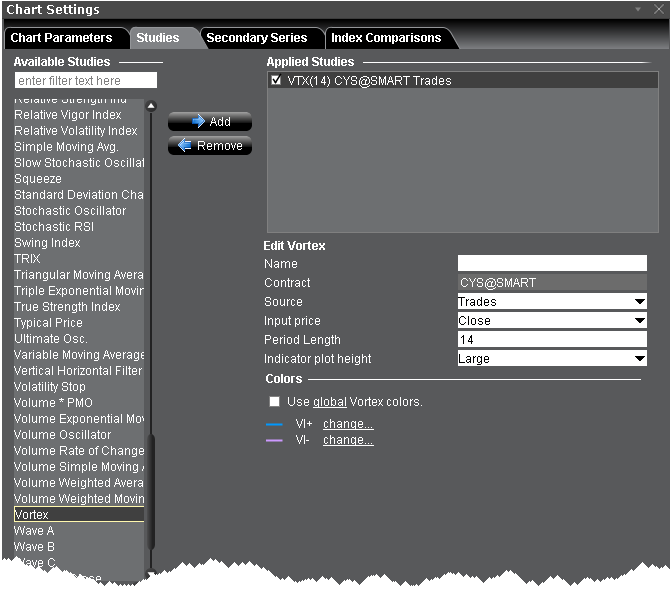
Task: Click the Period Length input field
Action: 552,340
